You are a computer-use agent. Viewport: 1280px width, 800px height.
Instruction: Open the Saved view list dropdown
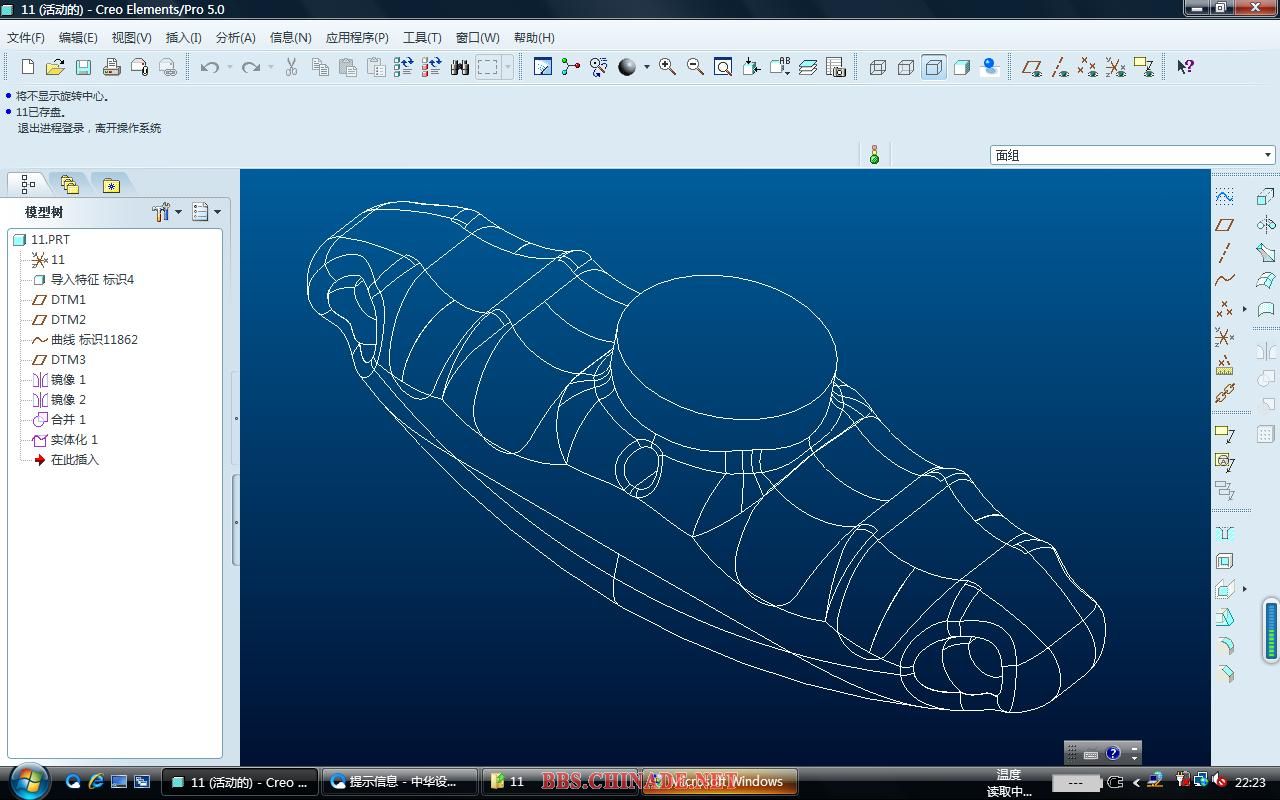coord(779,67)
